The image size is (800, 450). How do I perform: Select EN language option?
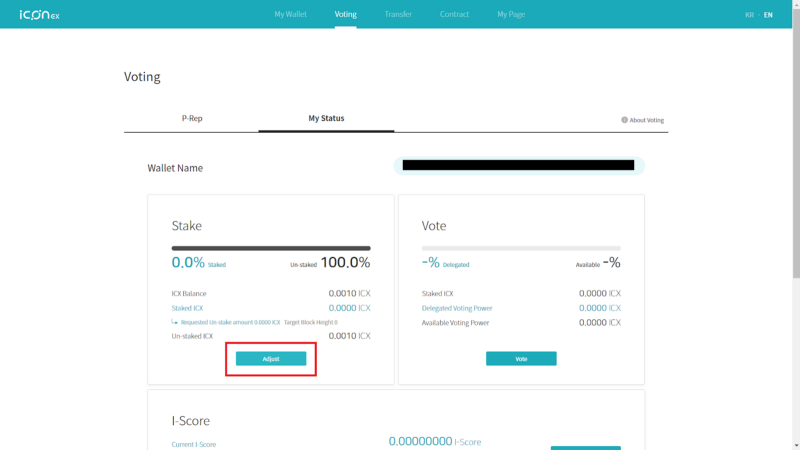[768, 15]
